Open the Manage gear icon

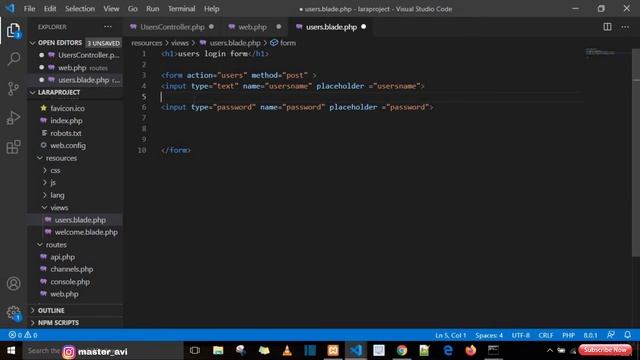pyautogui.click(x=13, y=313)
